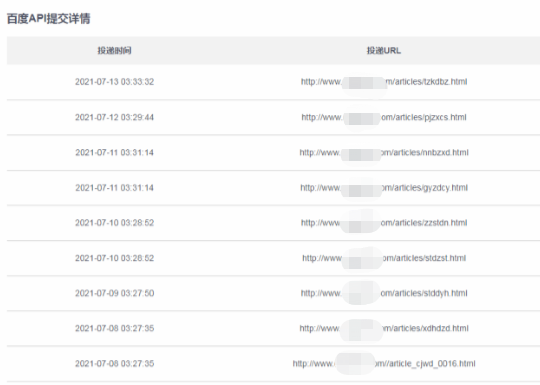Open the URL ending in articles/zzstdn.html
This screenshot has width=540, height=385.
pos(384,223)
